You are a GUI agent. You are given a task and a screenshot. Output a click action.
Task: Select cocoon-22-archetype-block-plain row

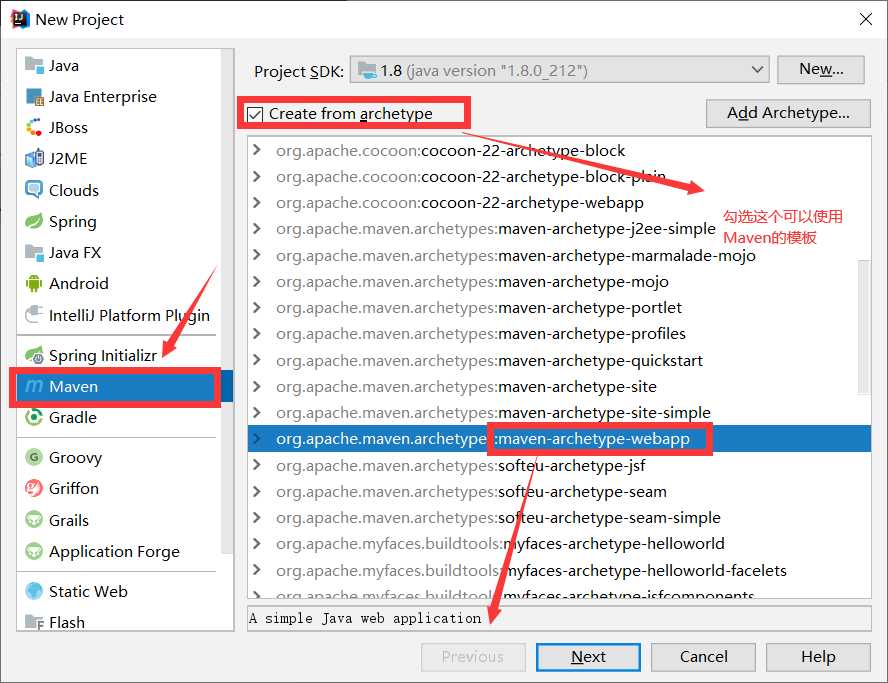(x=559, y=177)
